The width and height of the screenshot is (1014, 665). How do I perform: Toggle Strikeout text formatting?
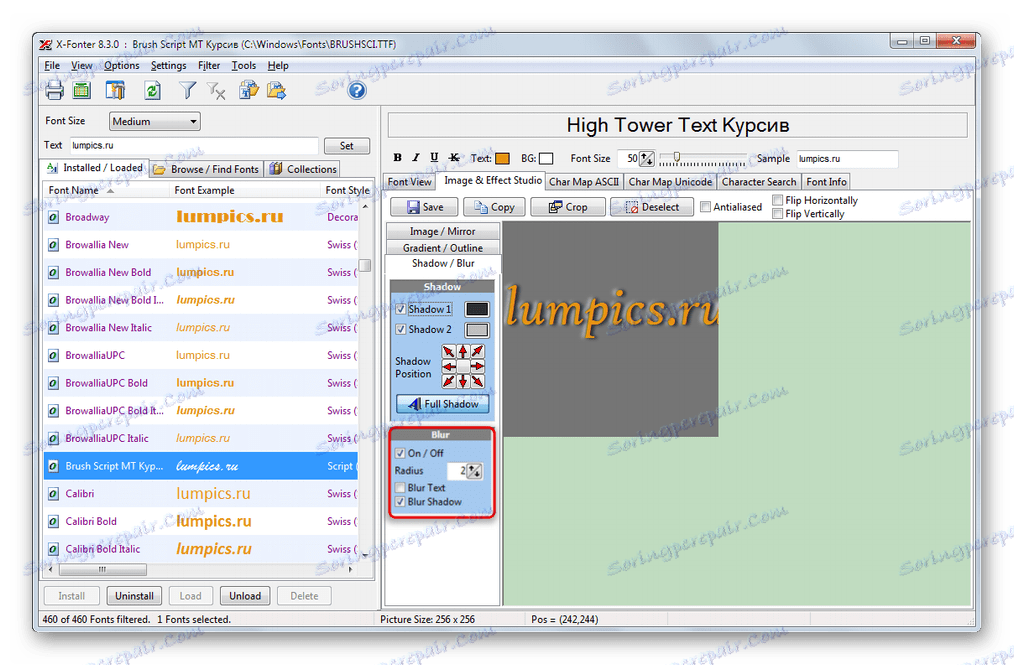point(454,158)
